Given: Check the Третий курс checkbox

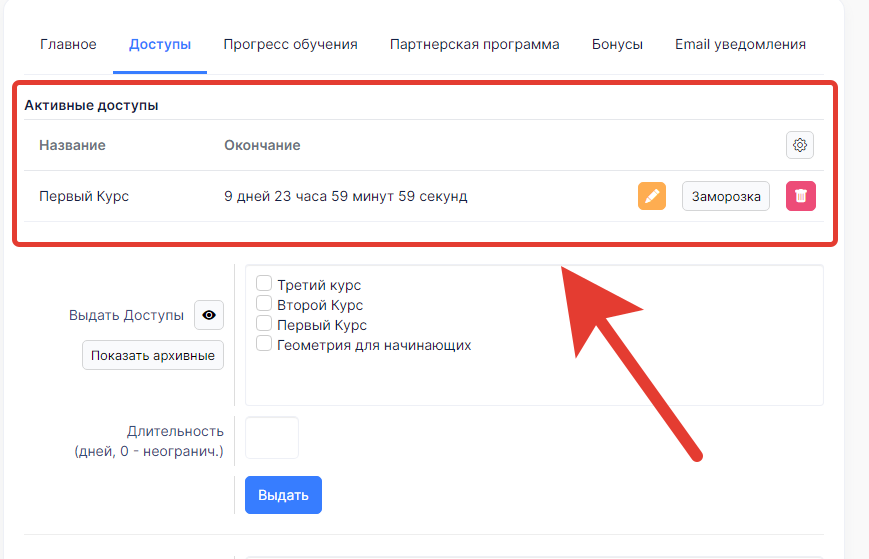Looking at the screenshot, I should coord(264,284).
